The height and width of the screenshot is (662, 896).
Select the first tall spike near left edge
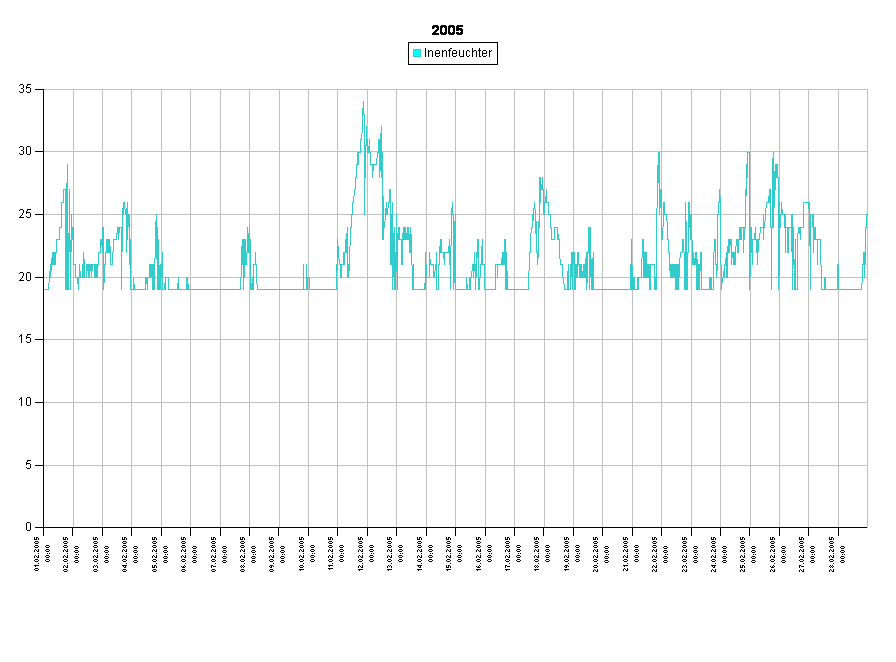(67, 166)
